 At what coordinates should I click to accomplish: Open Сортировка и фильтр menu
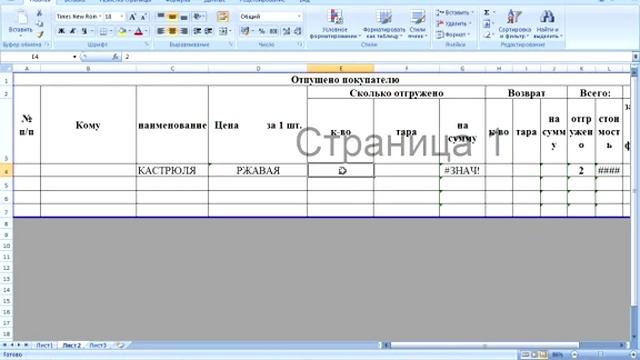click(515, 24)
